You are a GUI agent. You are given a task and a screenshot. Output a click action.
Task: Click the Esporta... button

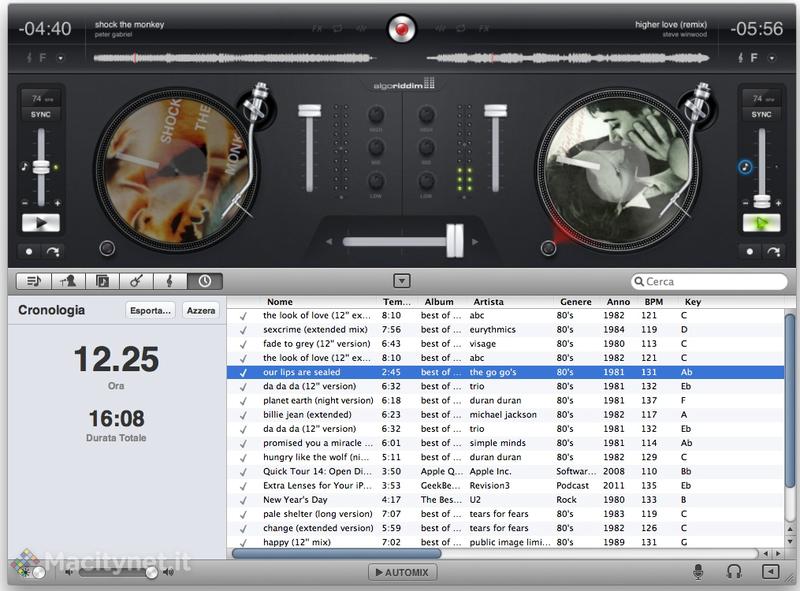coord(151,311)
